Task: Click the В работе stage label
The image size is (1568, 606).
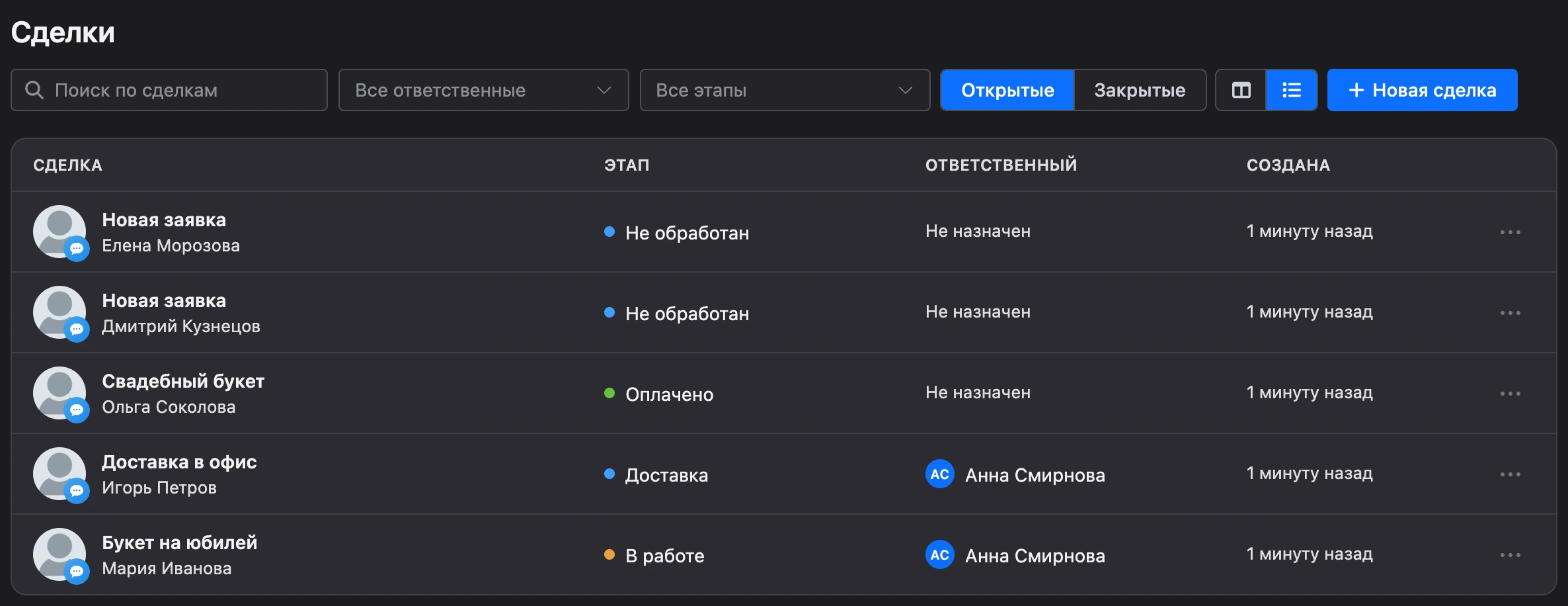Action: click(665, 556)
